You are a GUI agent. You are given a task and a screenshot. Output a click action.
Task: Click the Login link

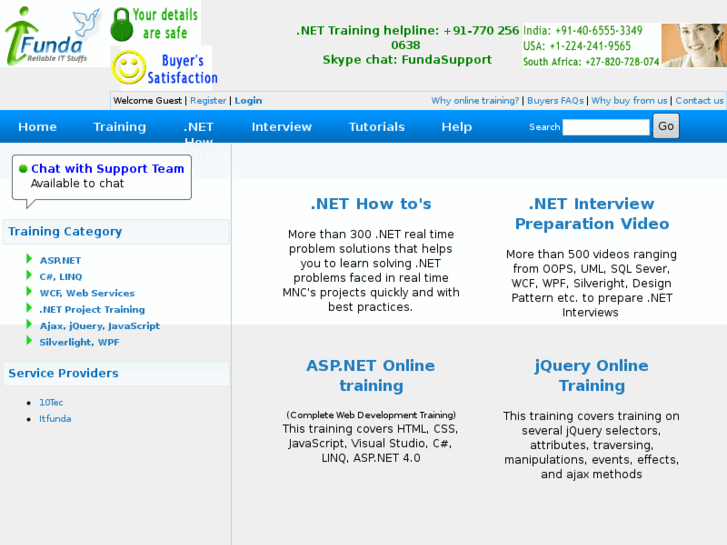248,101
